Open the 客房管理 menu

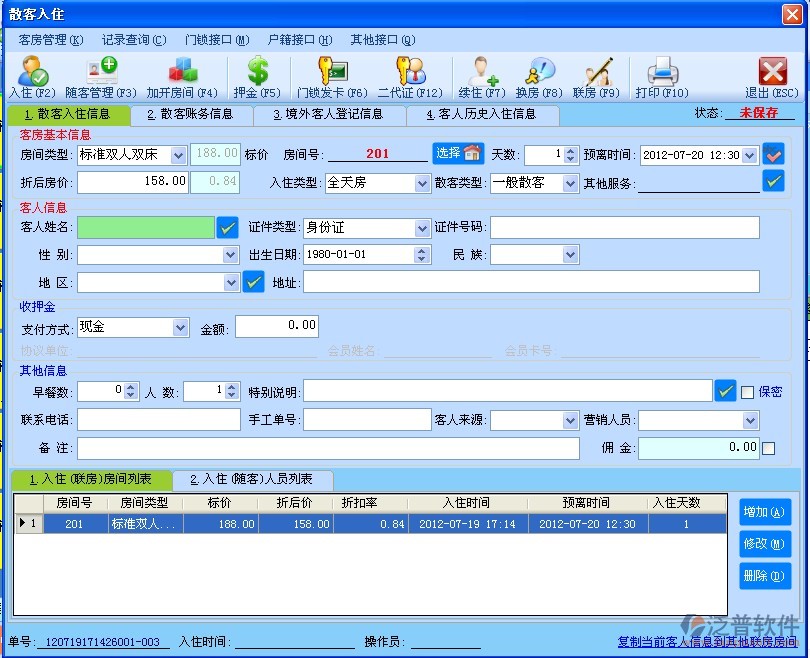click(x=49, y=40)
